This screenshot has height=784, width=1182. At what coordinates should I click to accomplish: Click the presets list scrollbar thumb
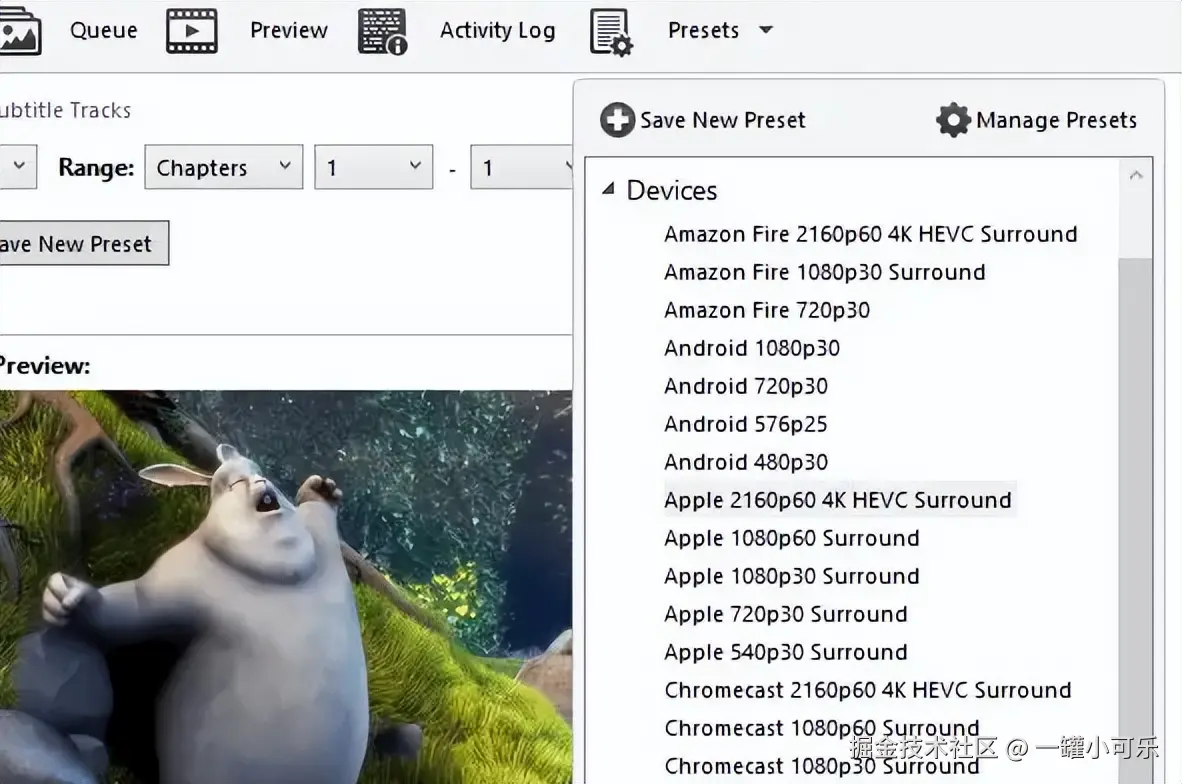click(x=1135, y=520)
